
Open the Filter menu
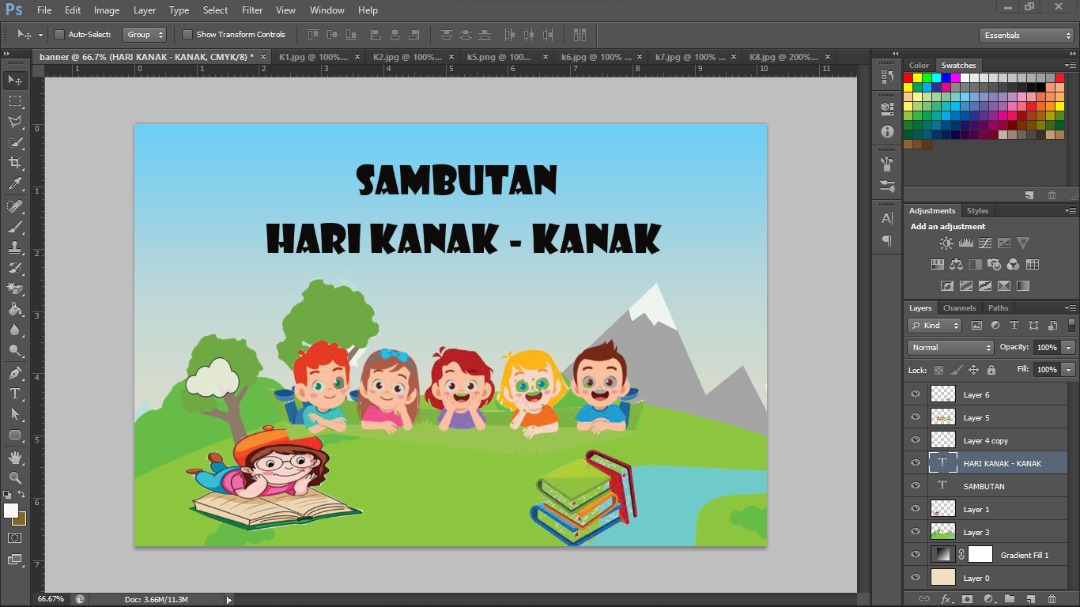252,10
